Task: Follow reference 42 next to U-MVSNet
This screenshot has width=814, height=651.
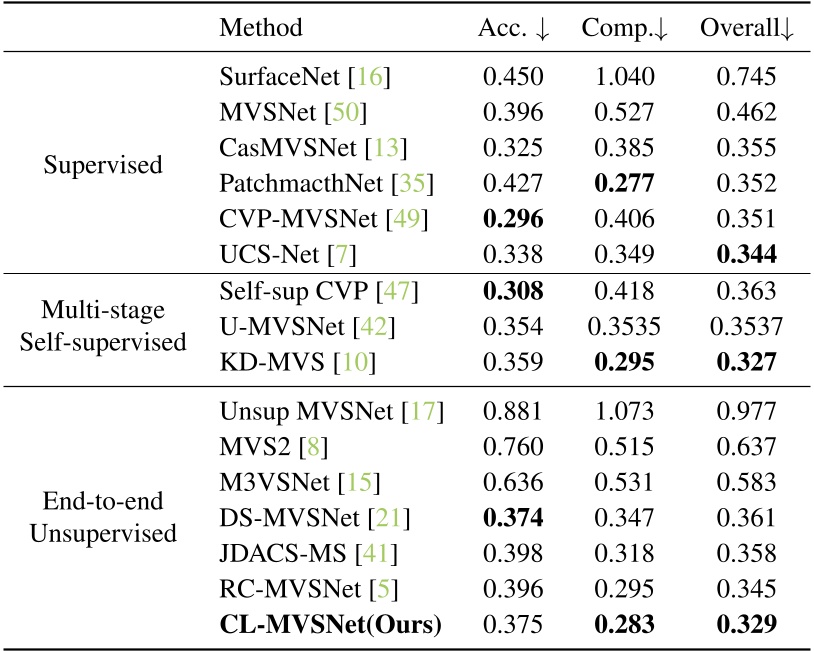Action: tap(373, 327)
